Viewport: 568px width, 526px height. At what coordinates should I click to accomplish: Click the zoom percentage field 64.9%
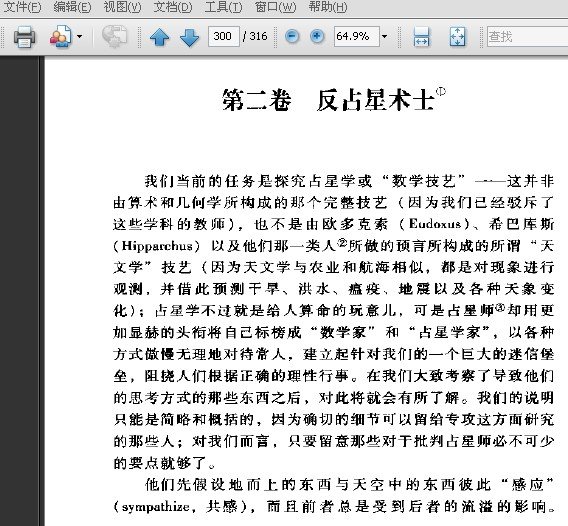pos(356,36)
